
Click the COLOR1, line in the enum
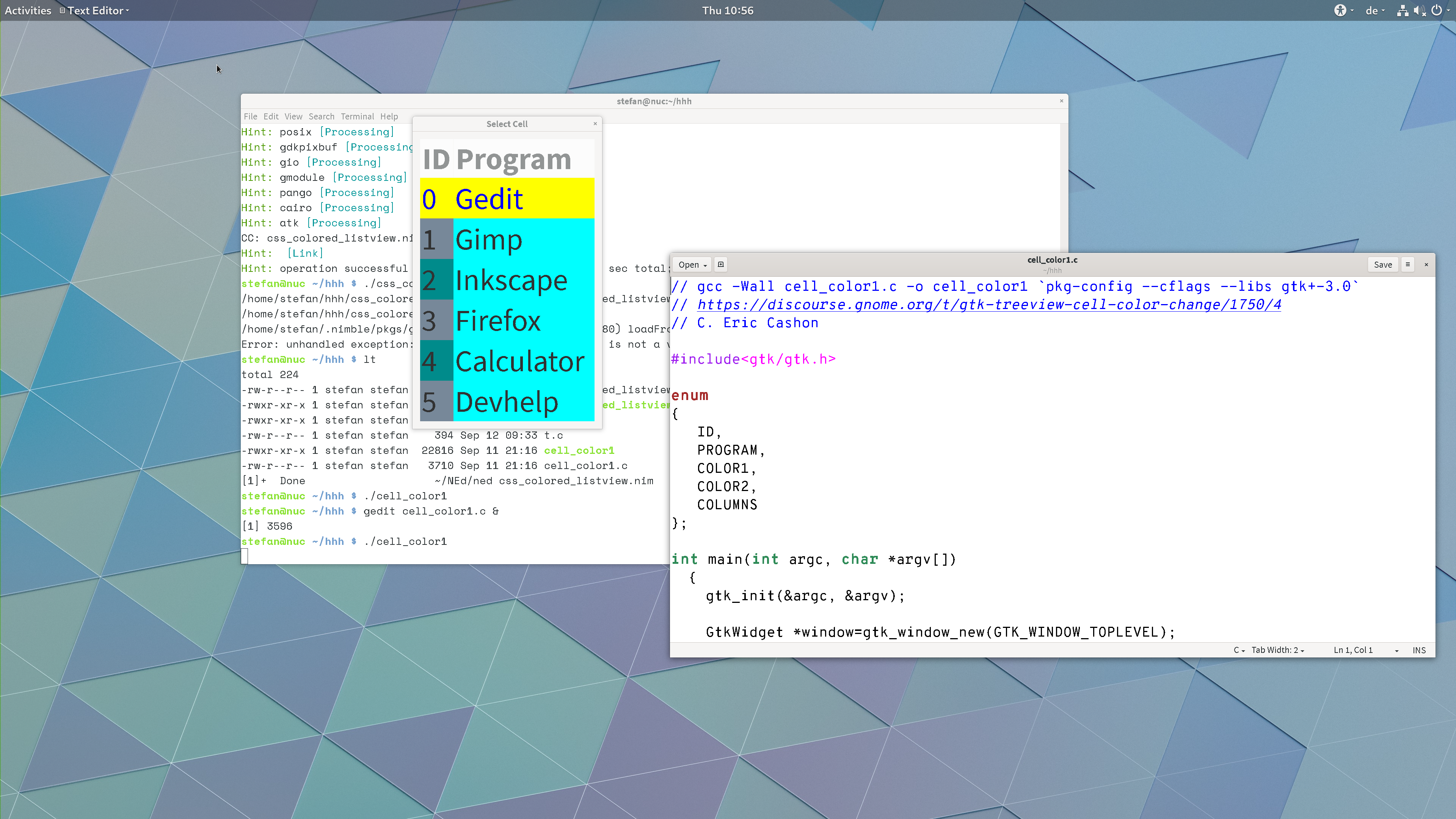pos(726,469)
